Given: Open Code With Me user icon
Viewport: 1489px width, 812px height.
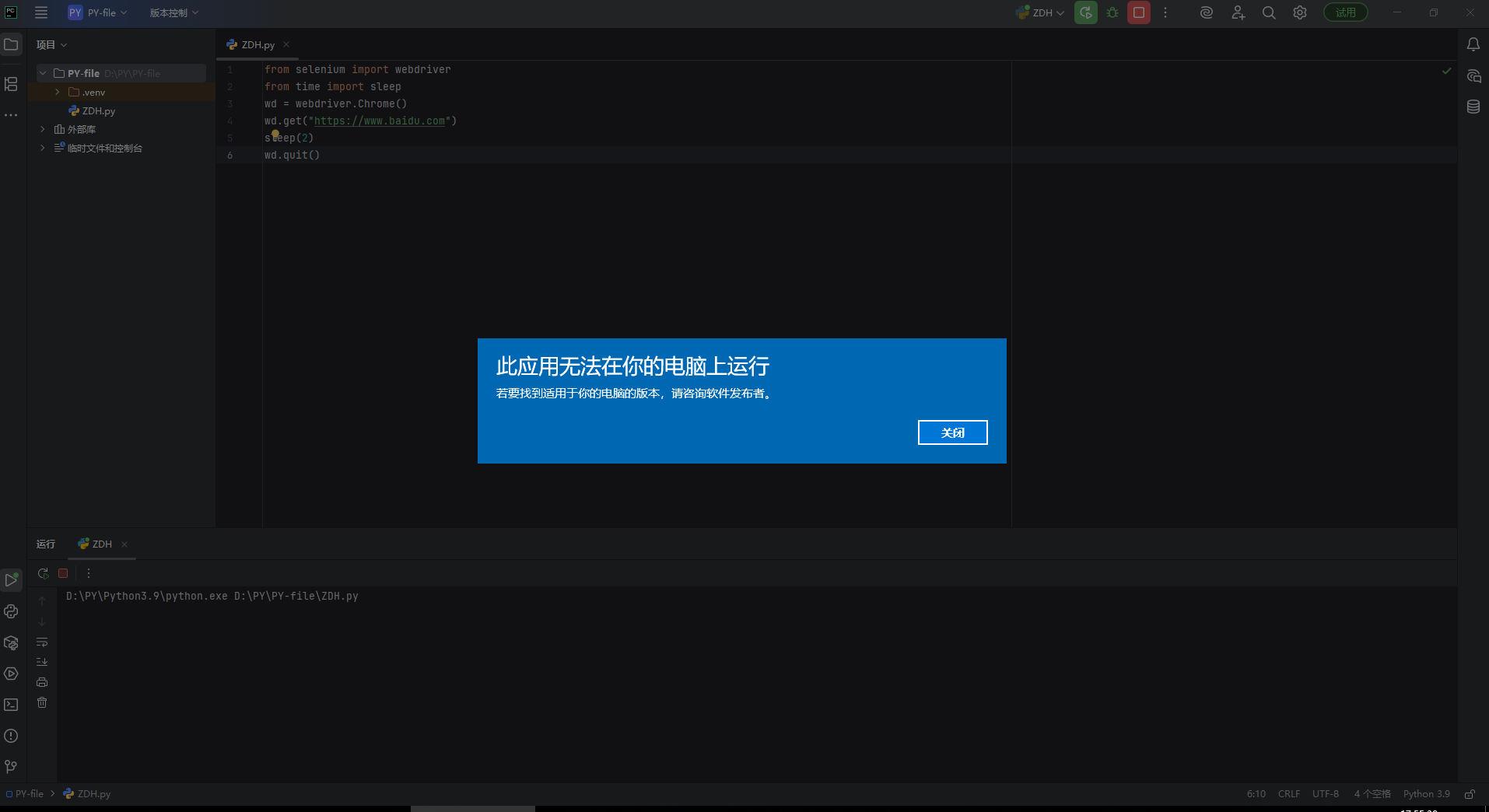Looking at the screenshot, I should point(1238,12).
